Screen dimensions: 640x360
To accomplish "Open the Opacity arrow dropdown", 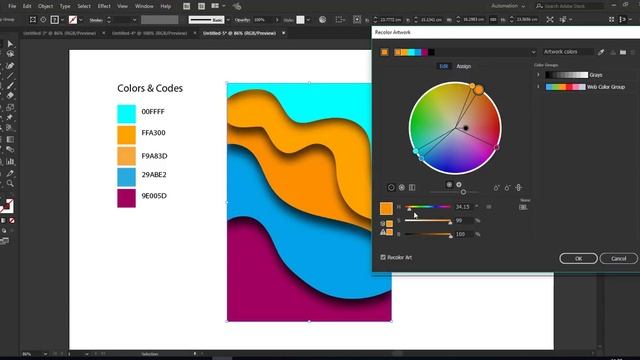I will point(277,20).
